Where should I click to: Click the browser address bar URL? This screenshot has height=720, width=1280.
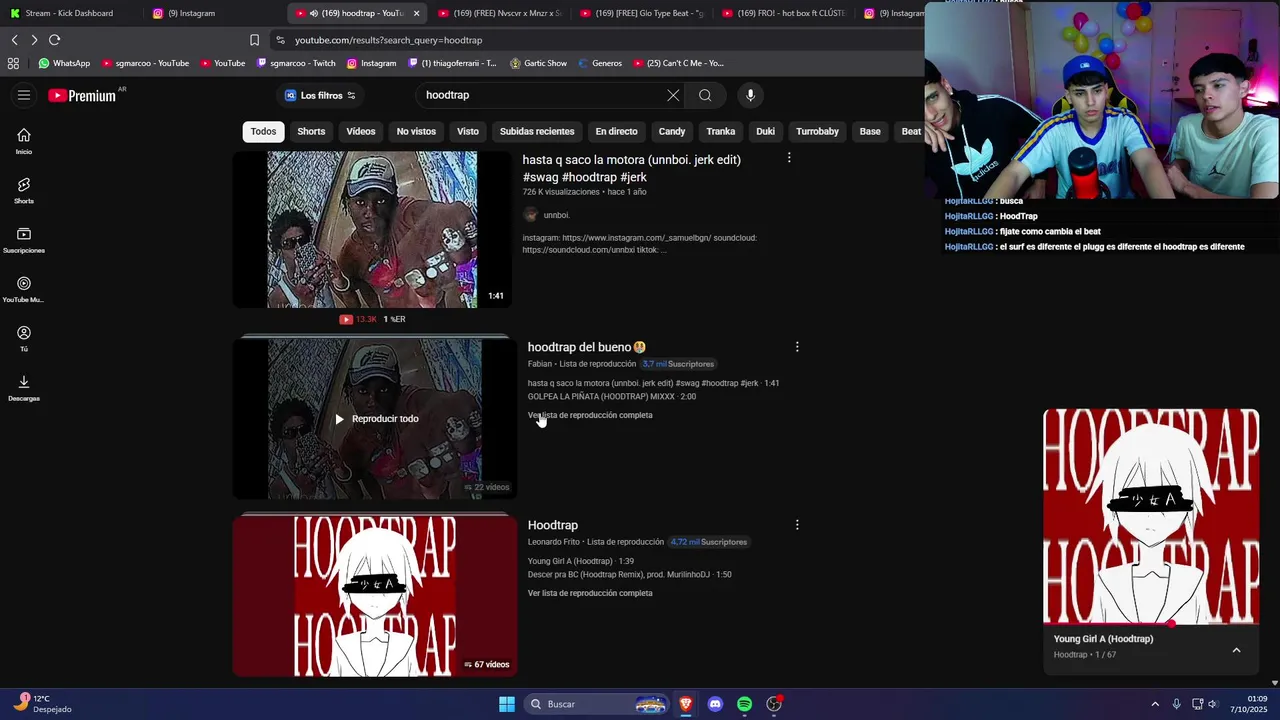point(388,40)
